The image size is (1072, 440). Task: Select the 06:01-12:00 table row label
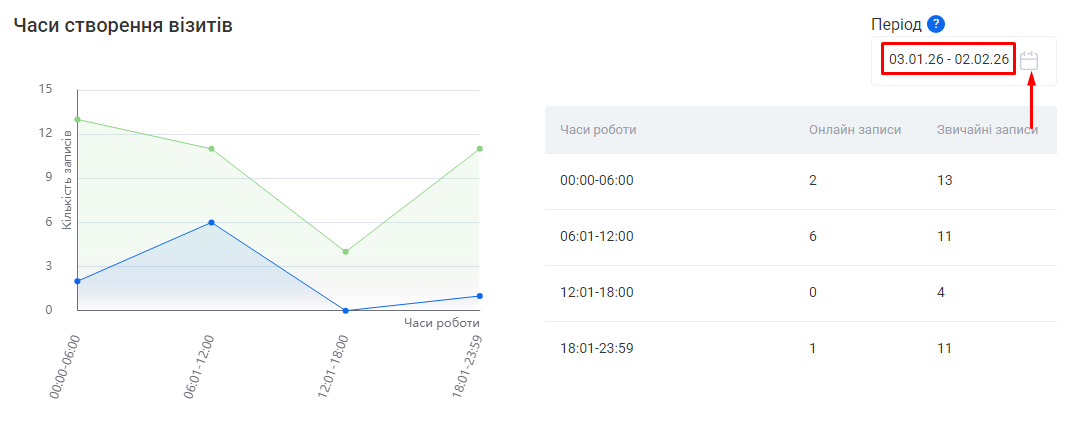tap(598, 237)
